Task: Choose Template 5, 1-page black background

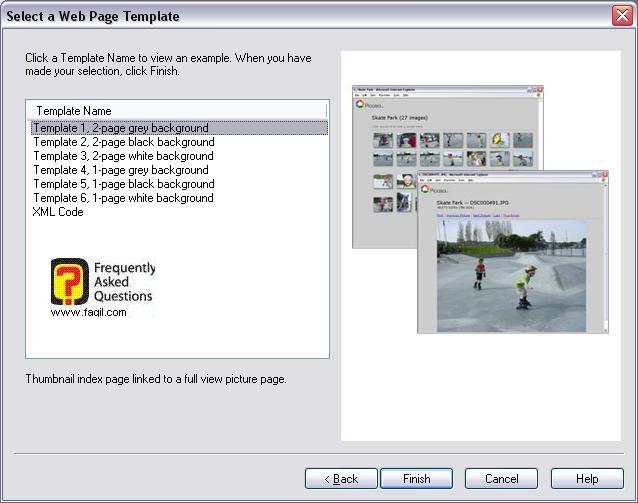Action: (x=123, y=184)
